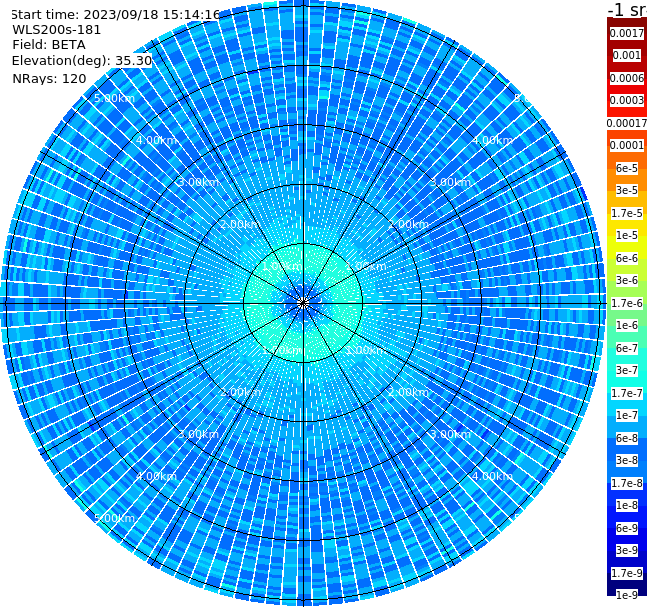Viewport: 647px width, 607px height.
Task: Select the upper-right 2.00km range ring label
Action: click(408, 224)
